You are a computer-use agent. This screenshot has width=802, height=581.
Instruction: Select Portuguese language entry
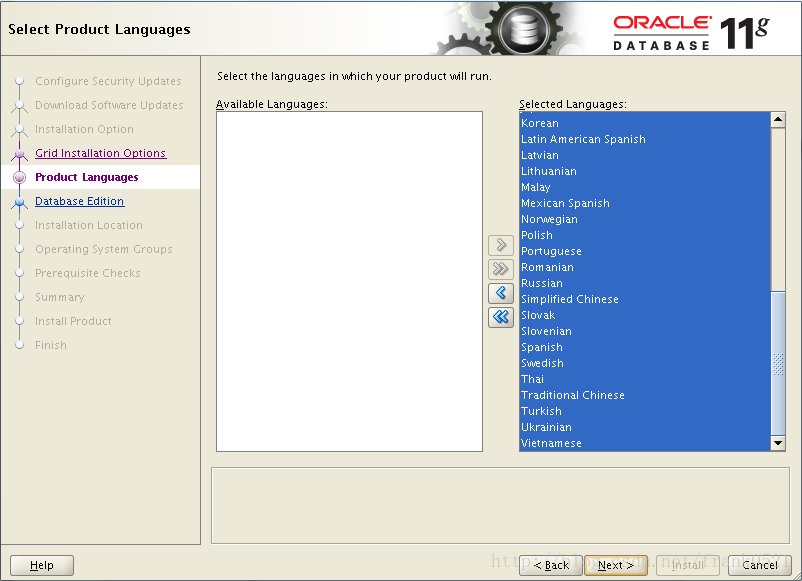click(645, 251)
